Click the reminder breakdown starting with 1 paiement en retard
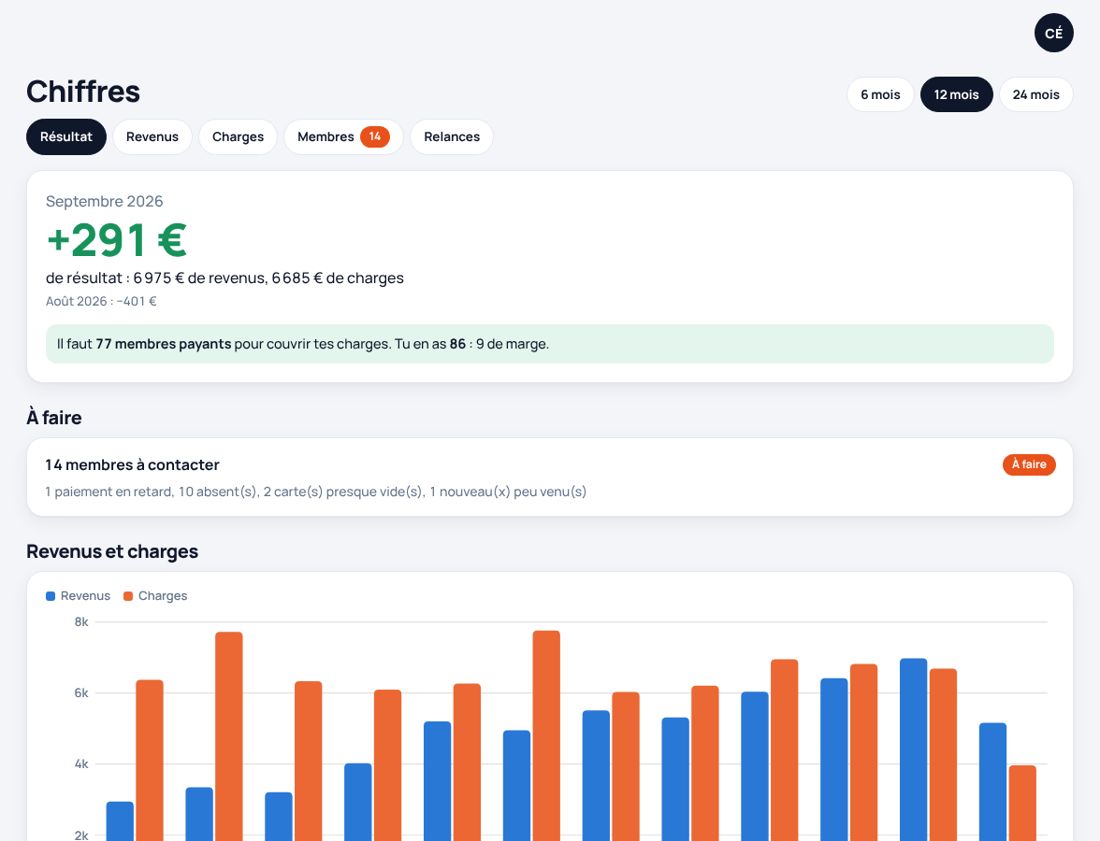 [316, 492]
